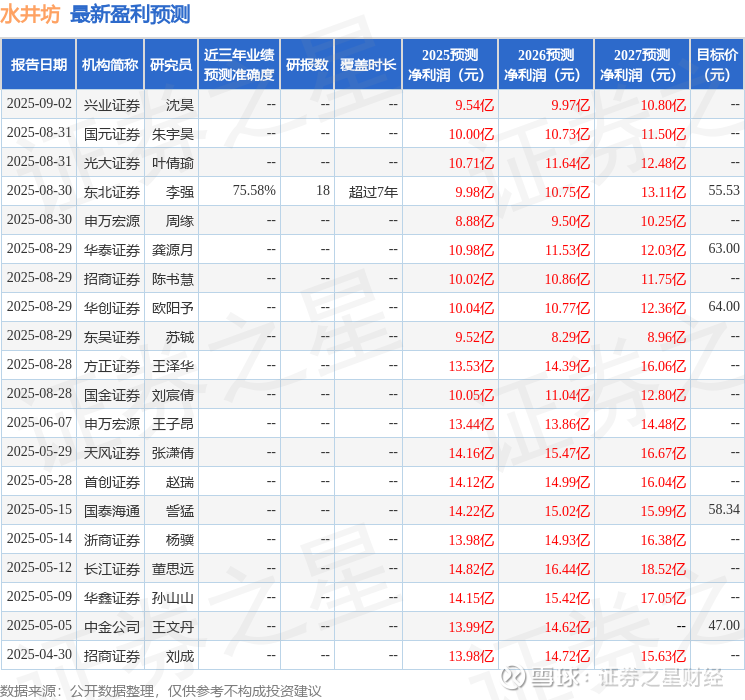Click the 2025-04-30 report date
The width and height of the screenshot is (745, 700).
tap(39, 654)
